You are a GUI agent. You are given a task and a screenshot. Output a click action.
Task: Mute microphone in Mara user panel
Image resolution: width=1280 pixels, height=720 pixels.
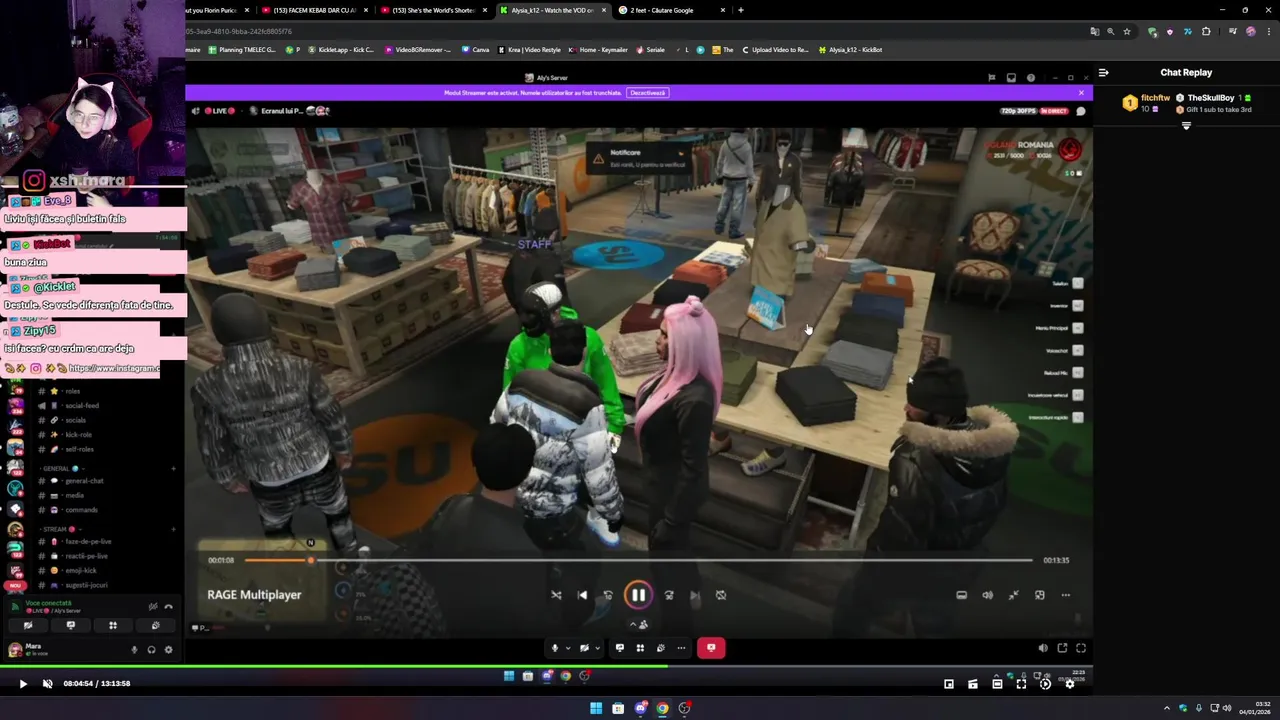(x=134, y=650)
